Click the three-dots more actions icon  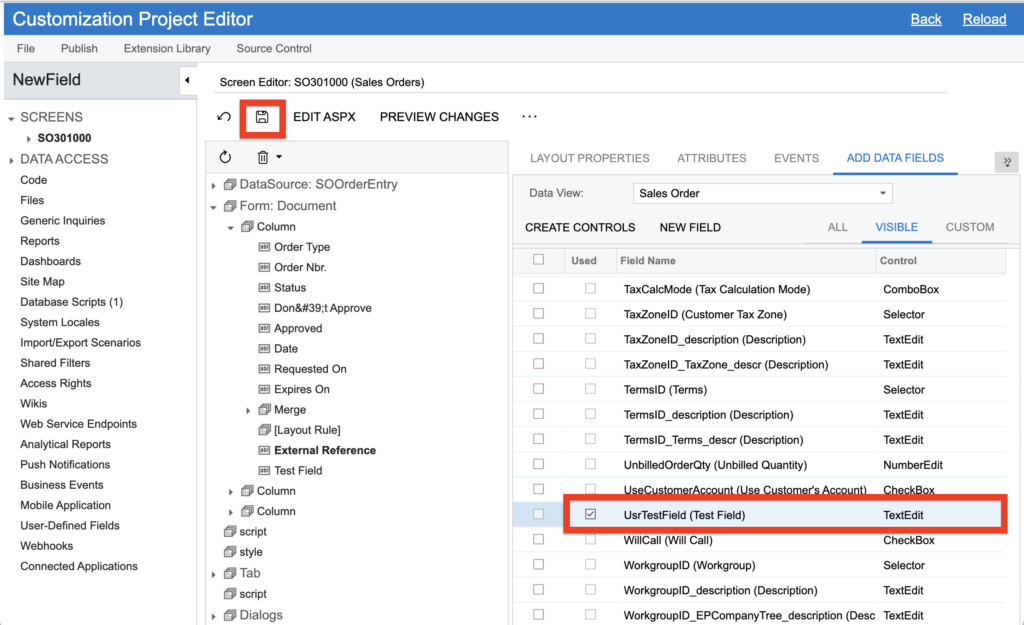coord(530,117)
